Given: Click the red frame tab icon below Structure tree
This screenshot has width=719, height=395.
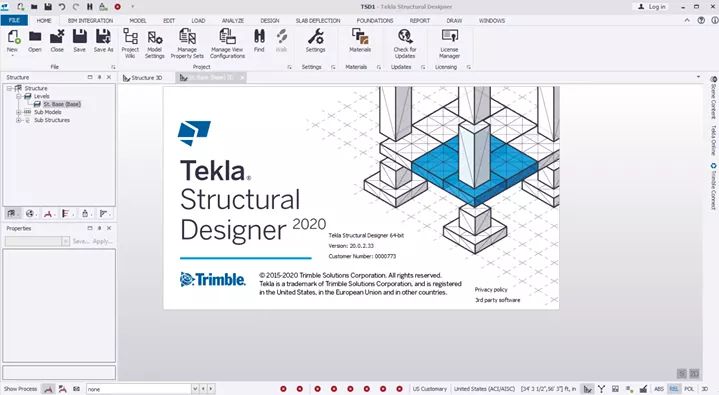Looking at the screenshot, I should [x=48, y=213].
